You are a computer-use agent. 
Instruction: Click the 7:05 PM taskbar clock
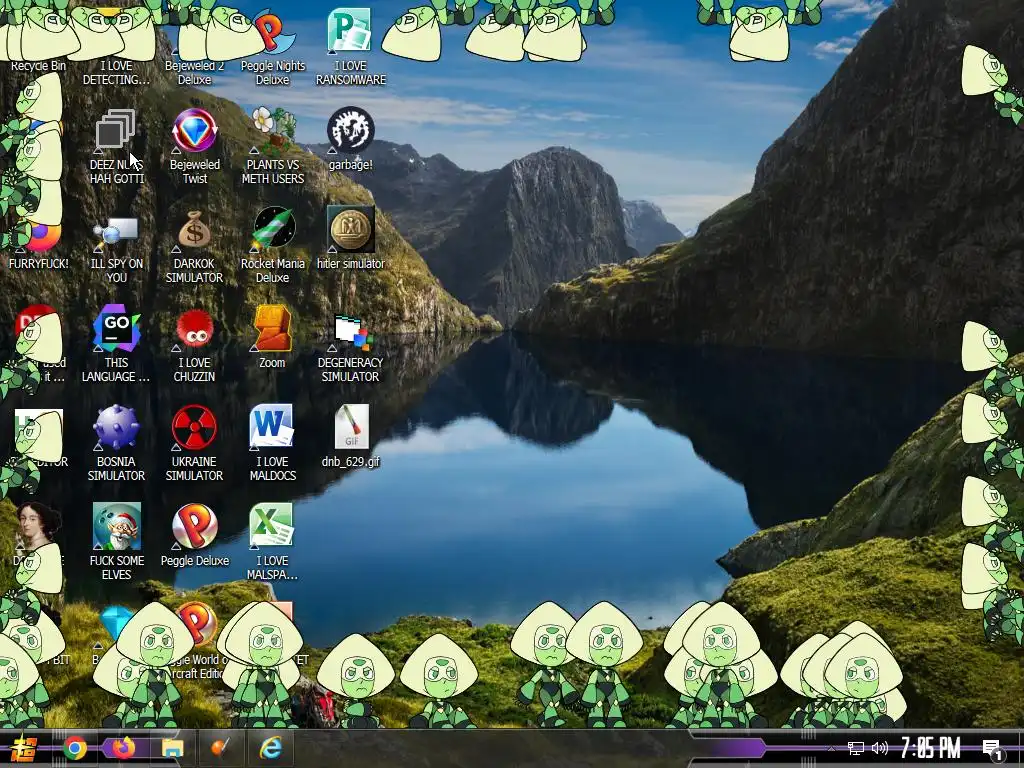coord(931,748)
